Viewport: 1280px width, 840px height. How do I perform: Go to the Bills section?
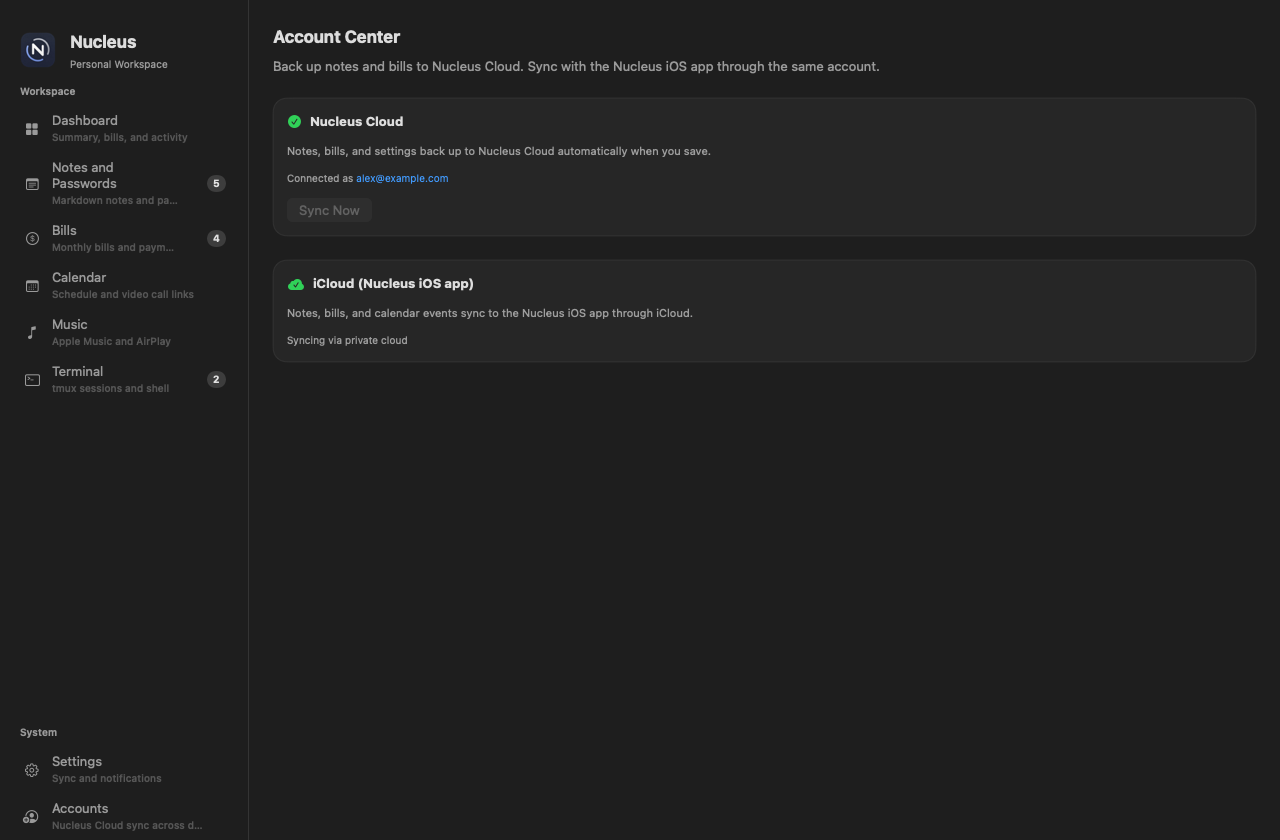(124, 238)
